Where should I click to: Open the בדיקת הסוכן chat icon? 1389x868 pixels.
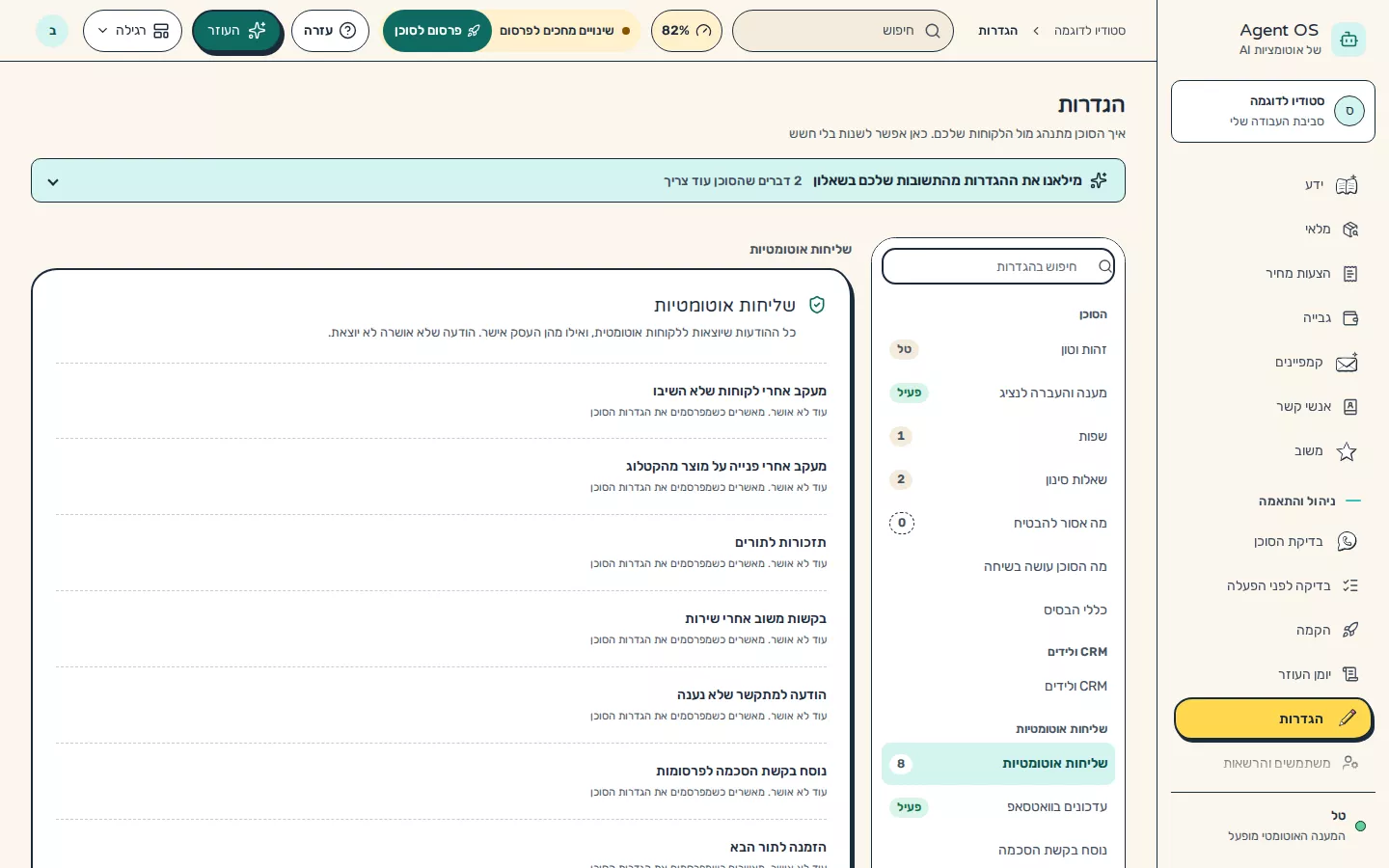pos(1348,542)
